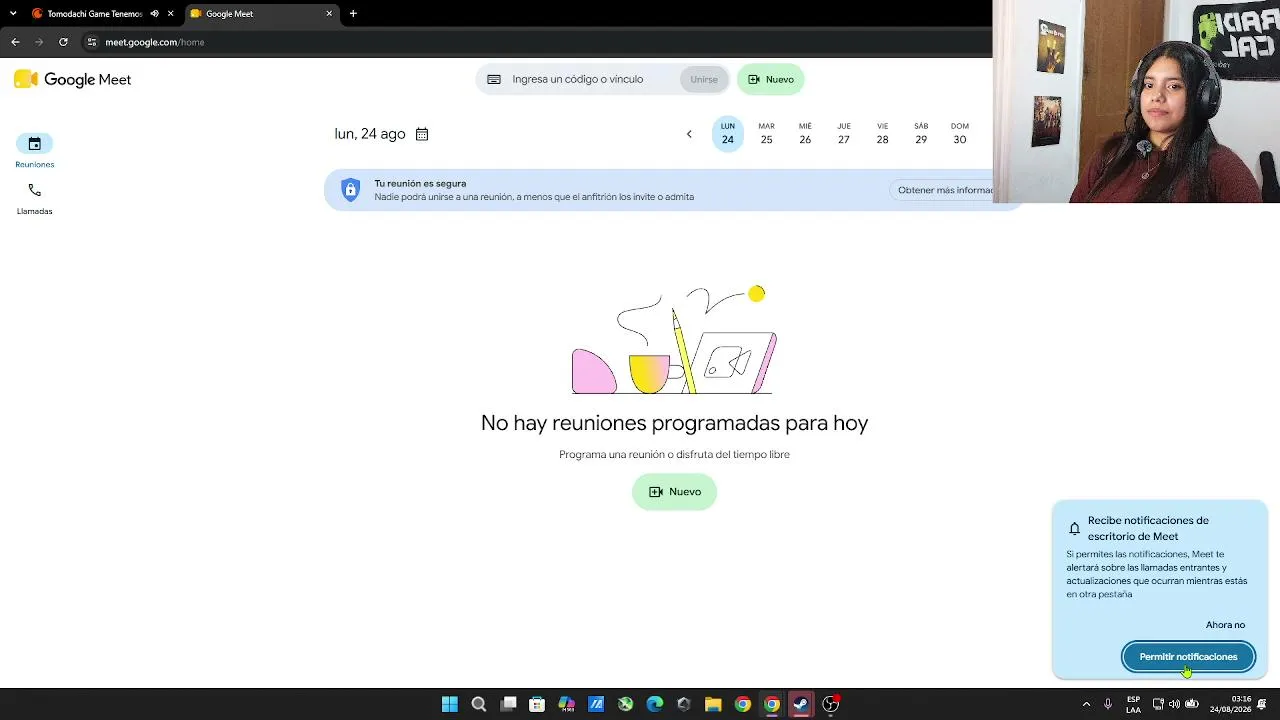The width and height of the screenshot is (1280, 720).
Task: Reload the Meet page
Action: tap(63, 42)
